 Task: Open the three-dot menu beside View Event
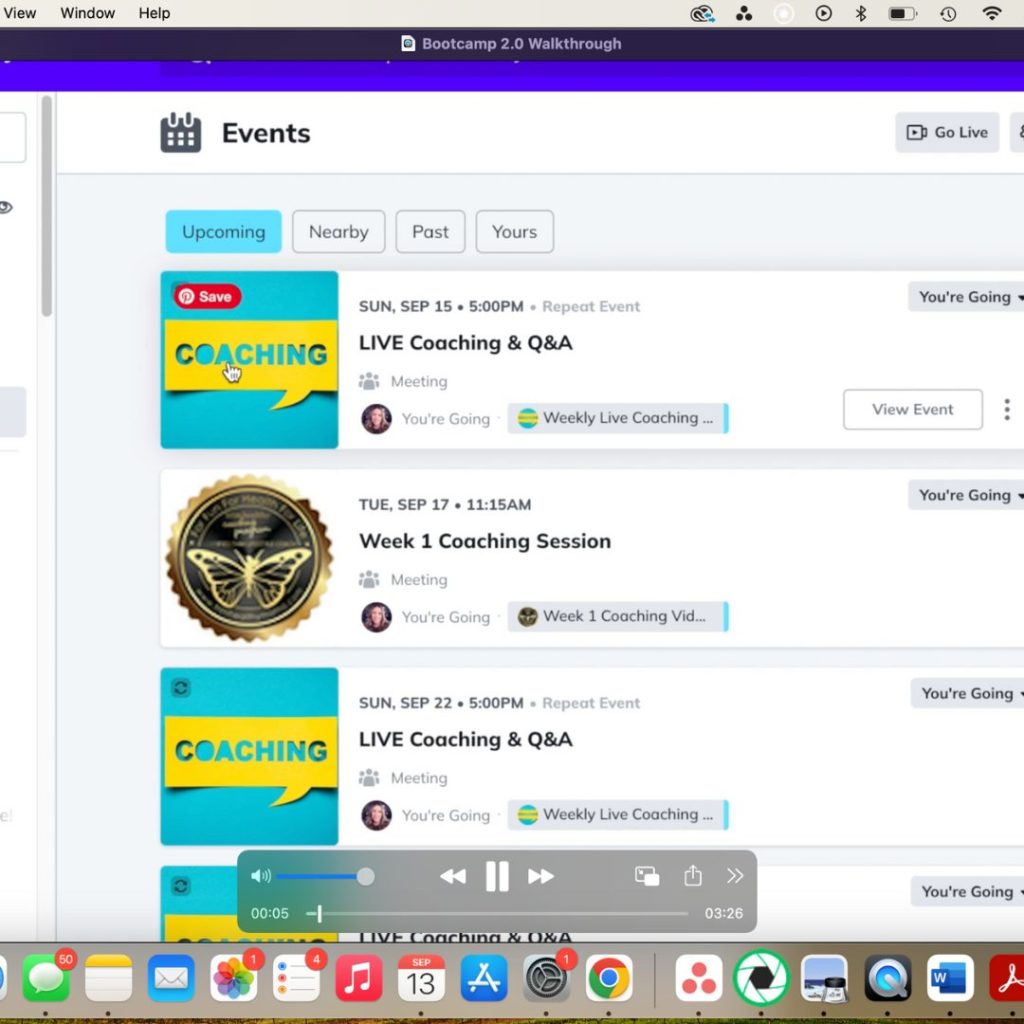[x=1006, y=409]
